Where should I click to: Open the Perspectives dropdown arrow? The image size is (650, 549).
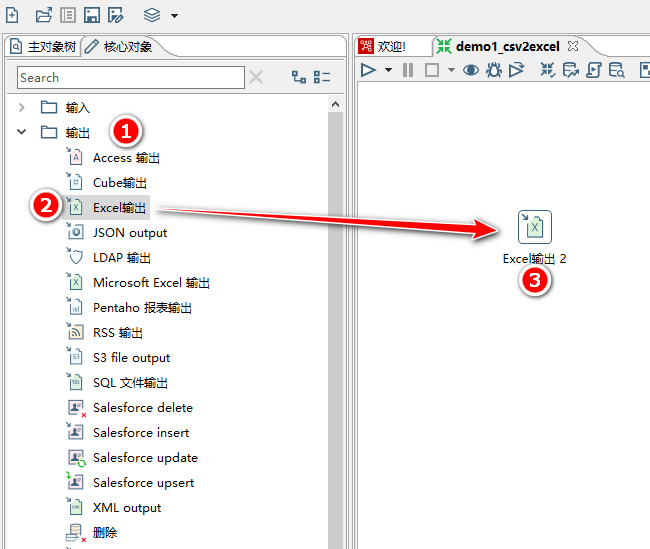[x=175, y=16]
